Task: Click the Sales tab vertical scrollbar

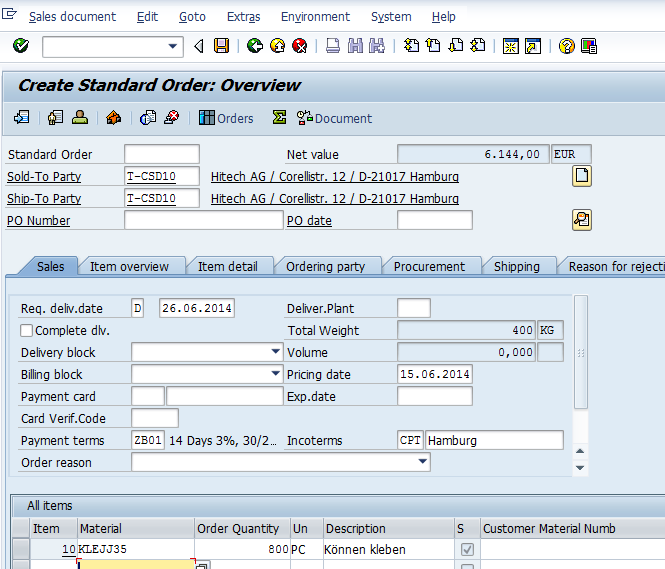Action: [x=581, y=352]
